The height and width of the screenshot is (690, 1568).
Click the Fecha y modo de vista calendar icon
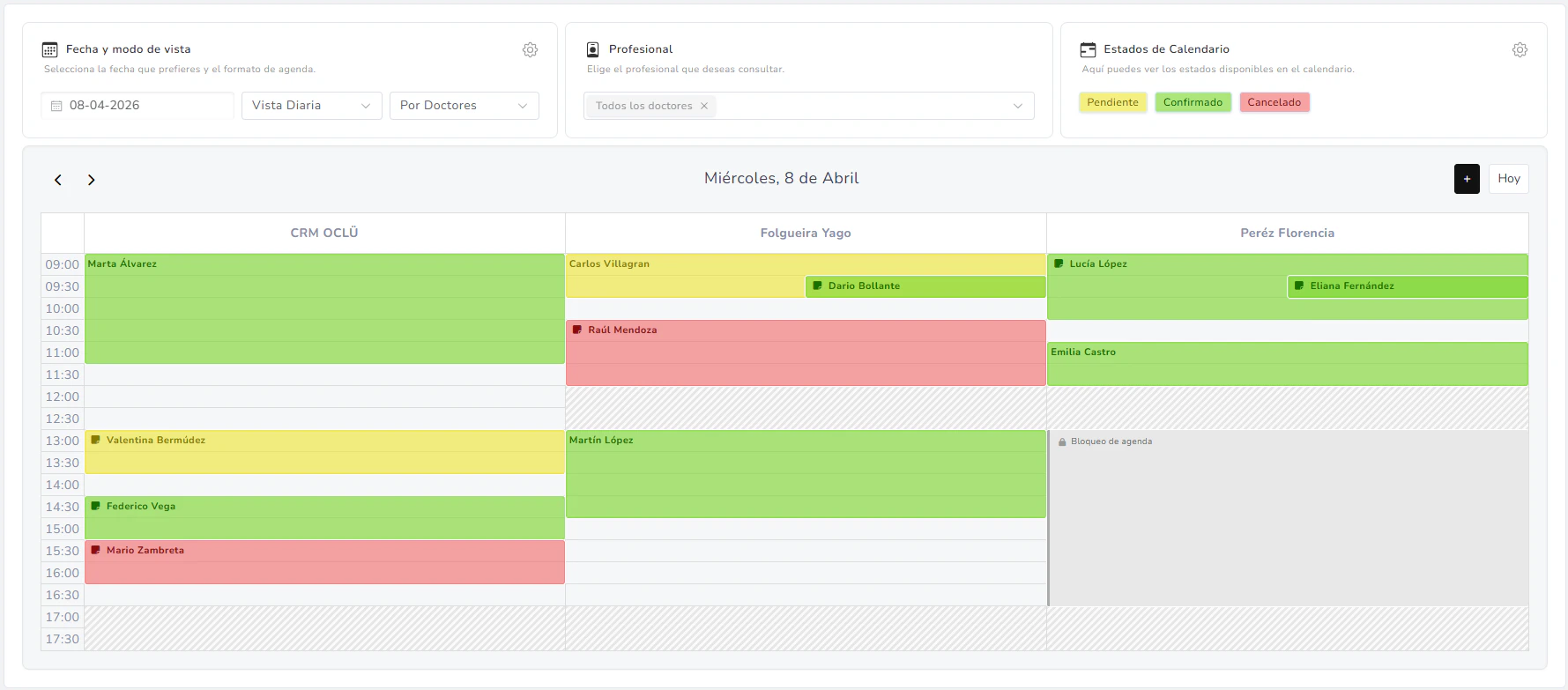(50, 49)
